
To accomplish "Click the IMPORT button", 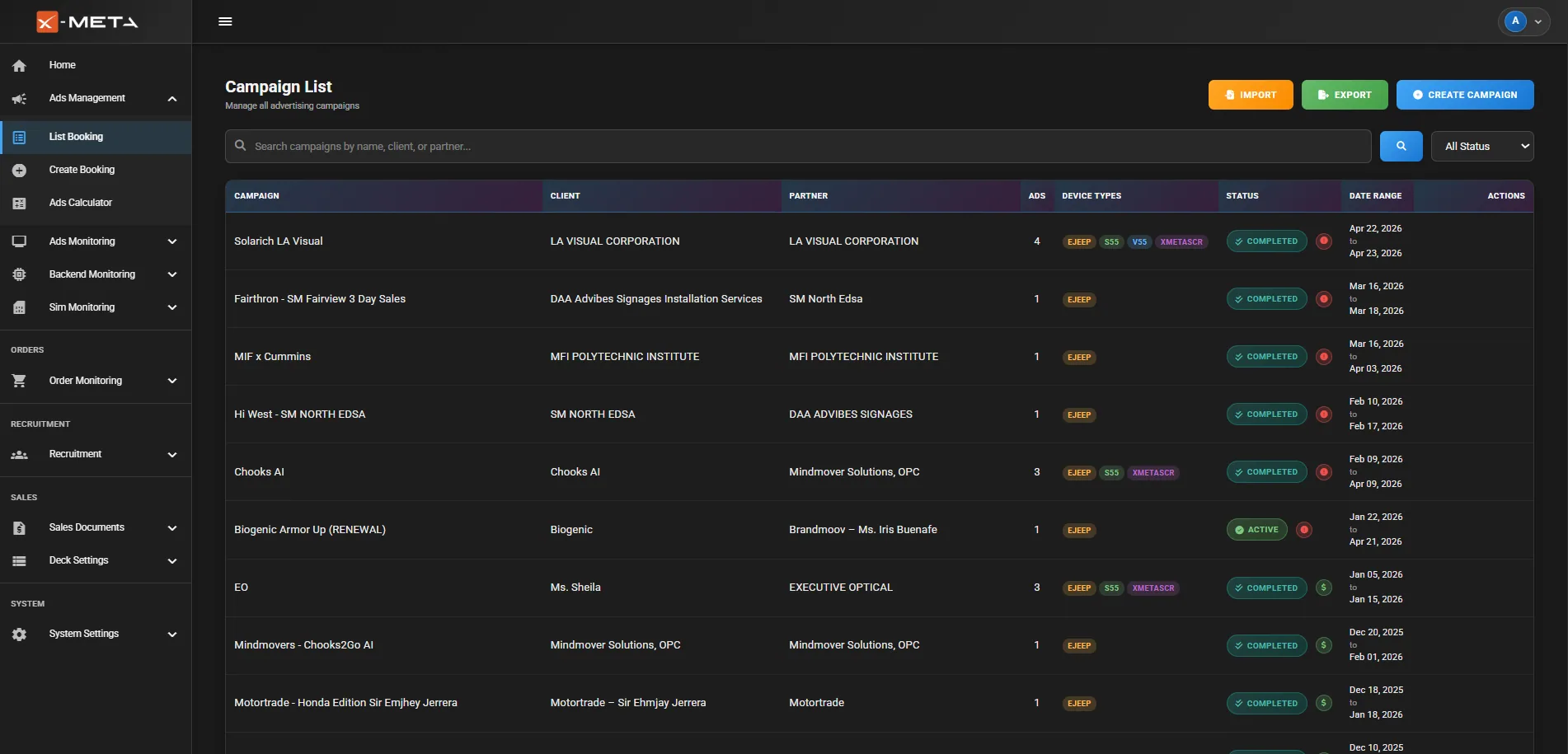I will tap(1251, 95).
